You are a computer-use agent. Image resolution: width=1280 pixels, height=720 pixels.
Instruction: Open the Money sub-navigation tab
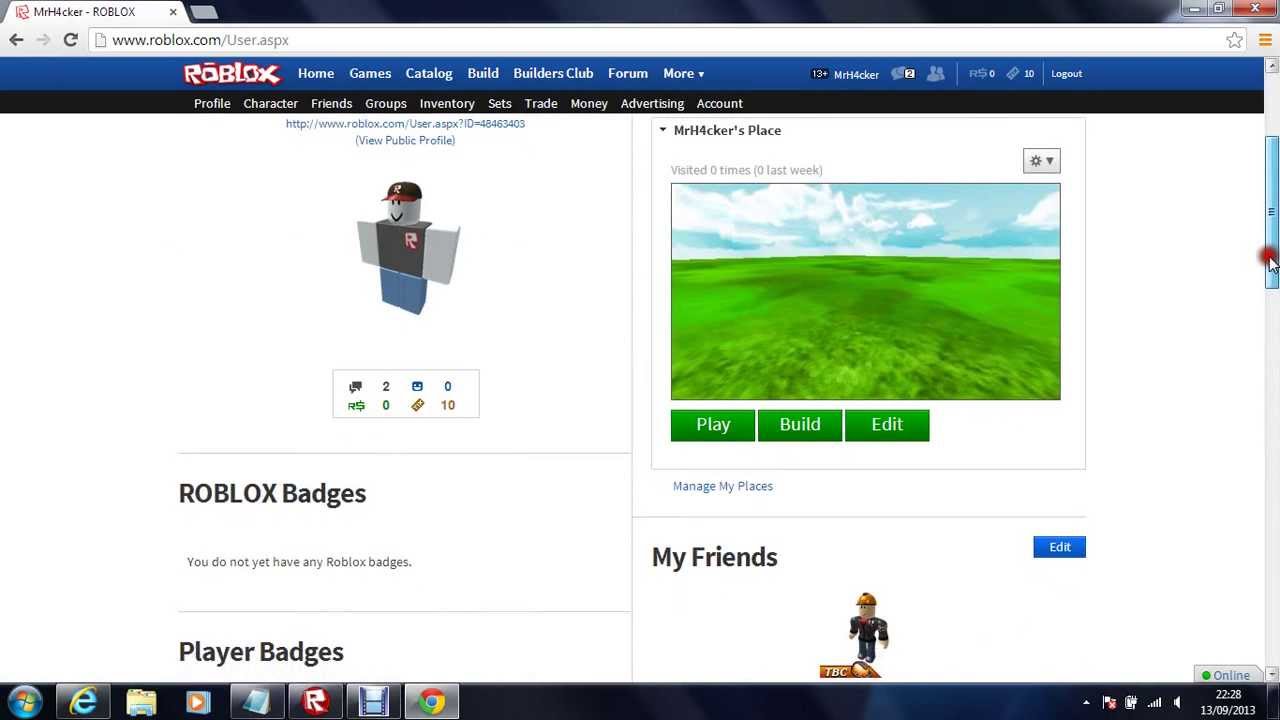pyautogui.click(x=589, y=104)
